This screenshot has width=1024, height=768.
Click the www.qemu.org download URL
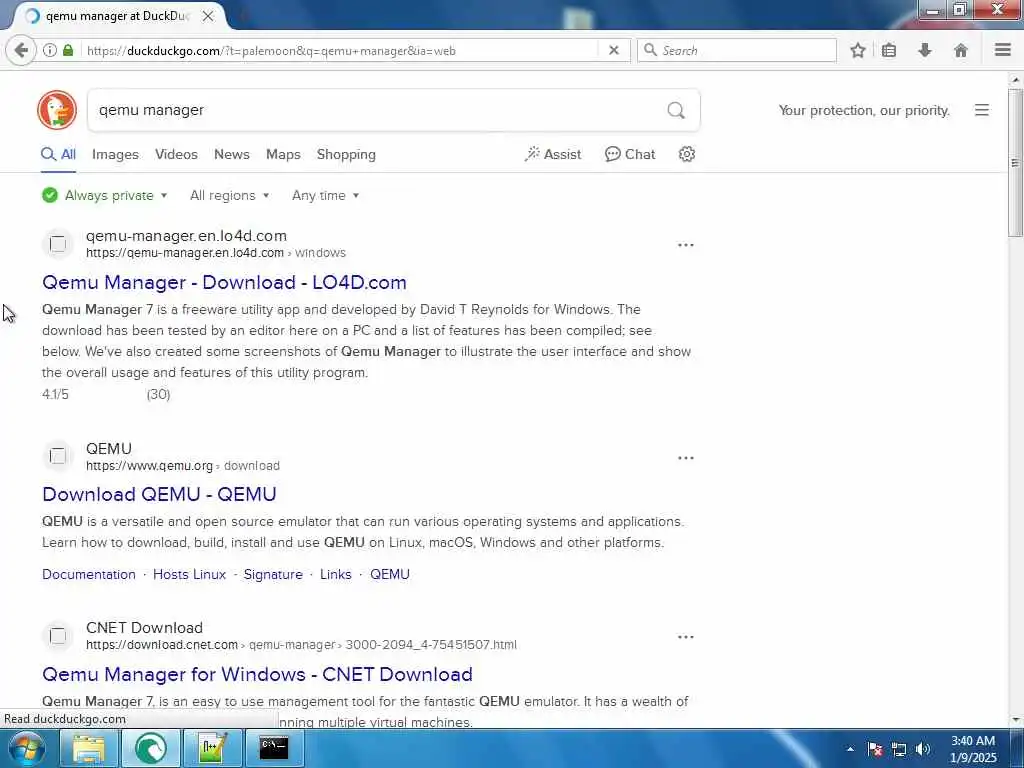pos(183,466)
